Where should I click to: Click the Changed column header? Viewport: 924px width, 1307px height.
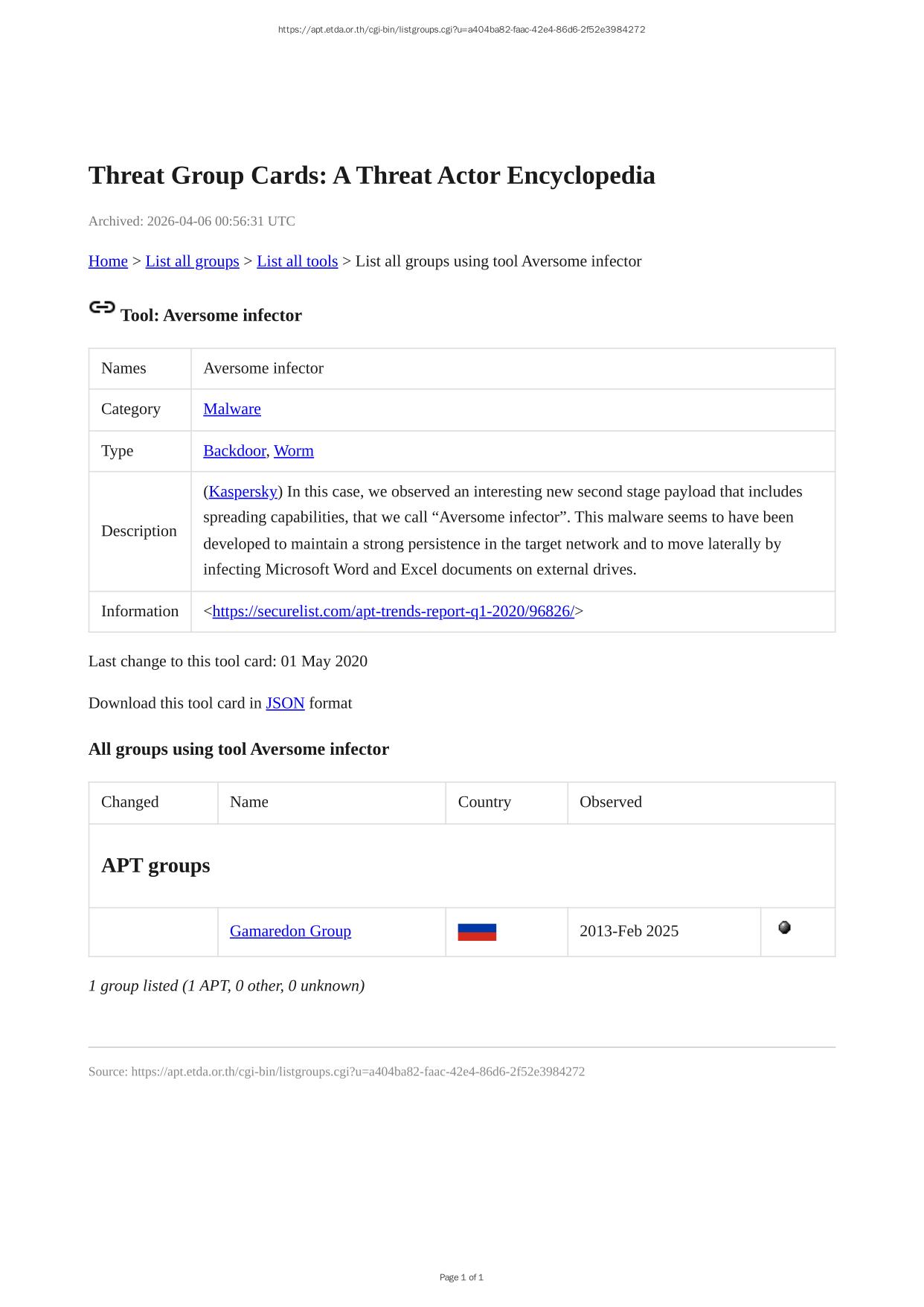(x=130, y=802)
